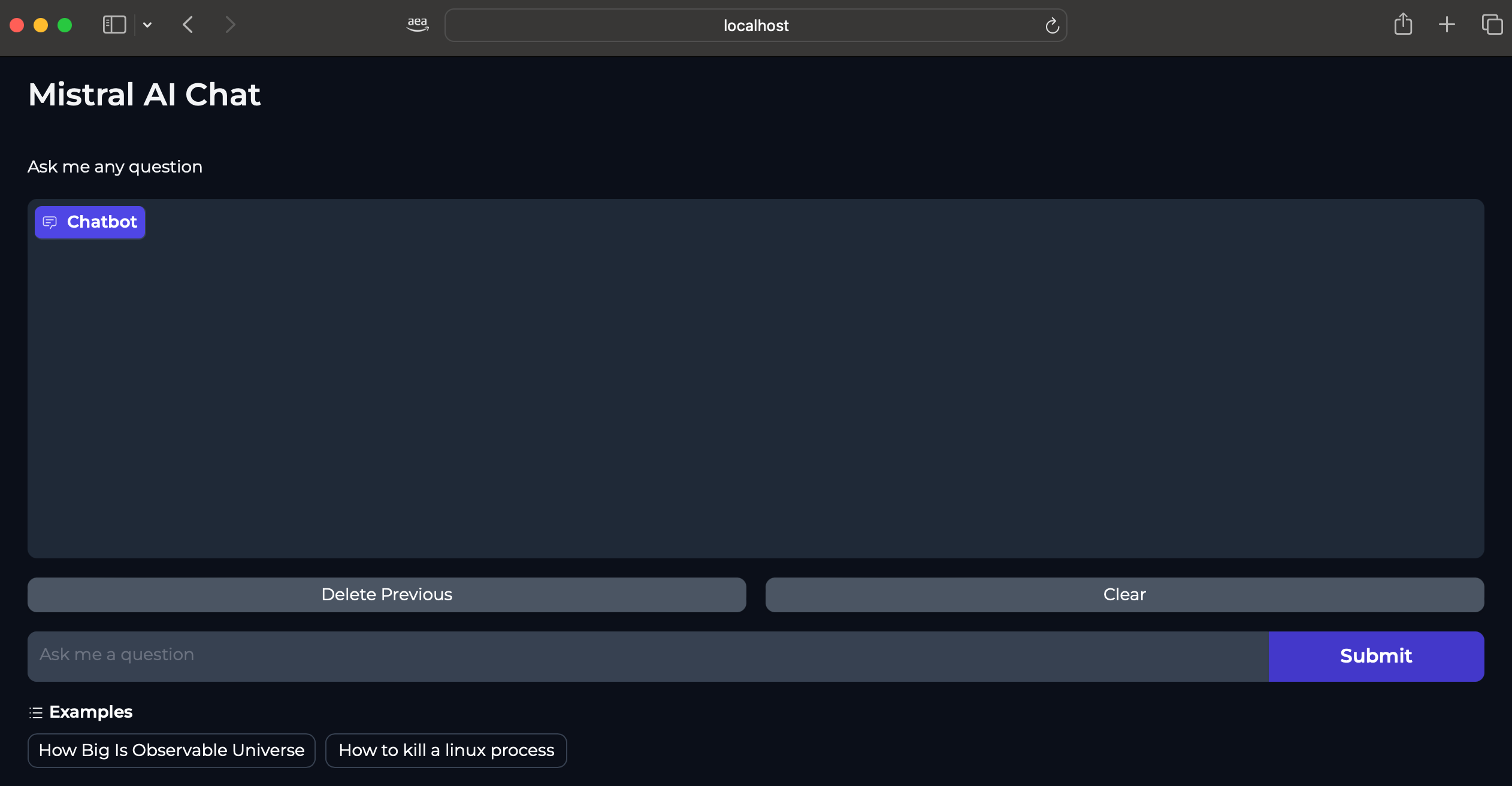This screenshot has height=786, width=1512.
Task: Reload the page with the refresh icon
Action: pos(1052,26)
